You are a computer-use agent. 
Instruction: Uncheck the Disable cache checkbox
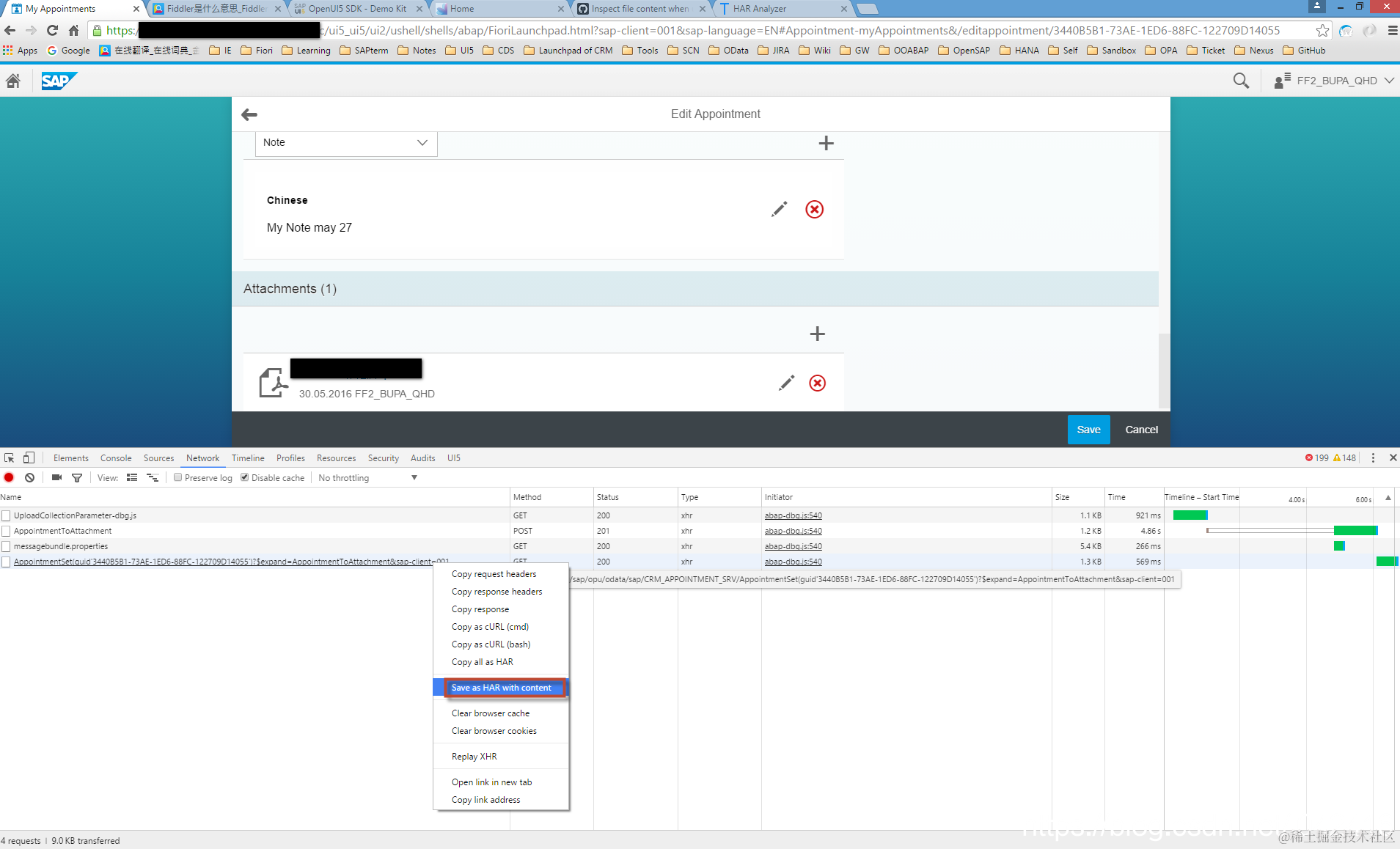(245, 477)
